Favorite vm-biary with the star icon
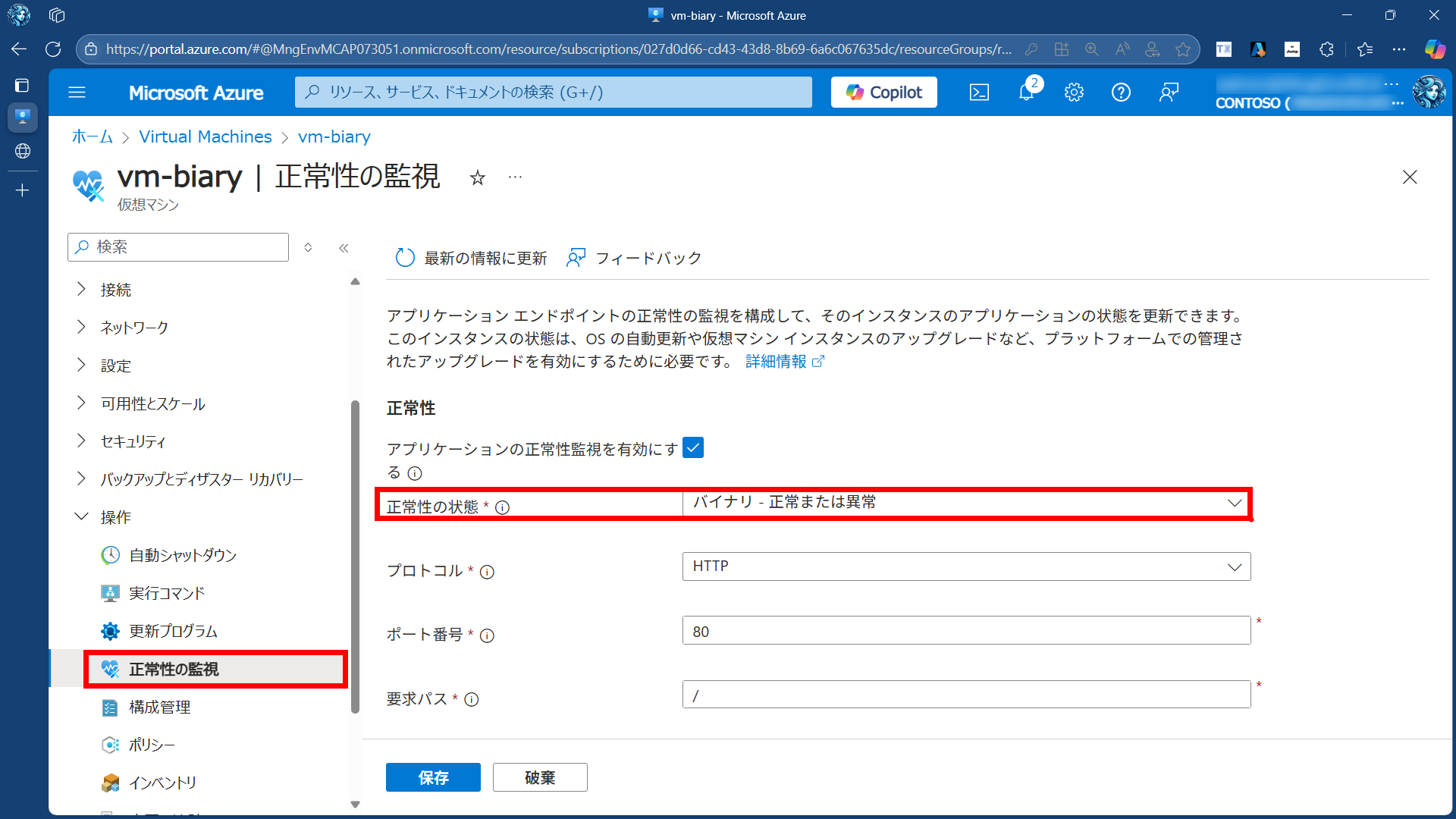Image resolution: width=1456 pixels, height=819 pixels. point(477,177)
